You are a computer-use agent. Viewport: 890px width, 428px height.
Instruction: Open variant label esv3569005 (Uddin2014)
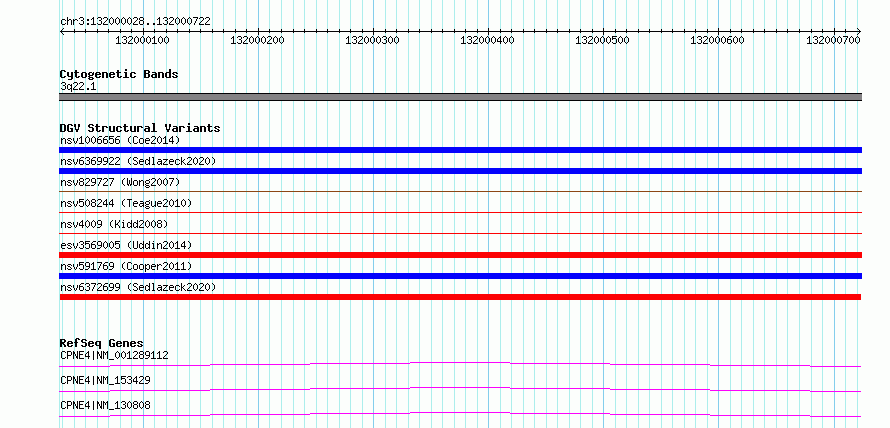tap(126, 245)
